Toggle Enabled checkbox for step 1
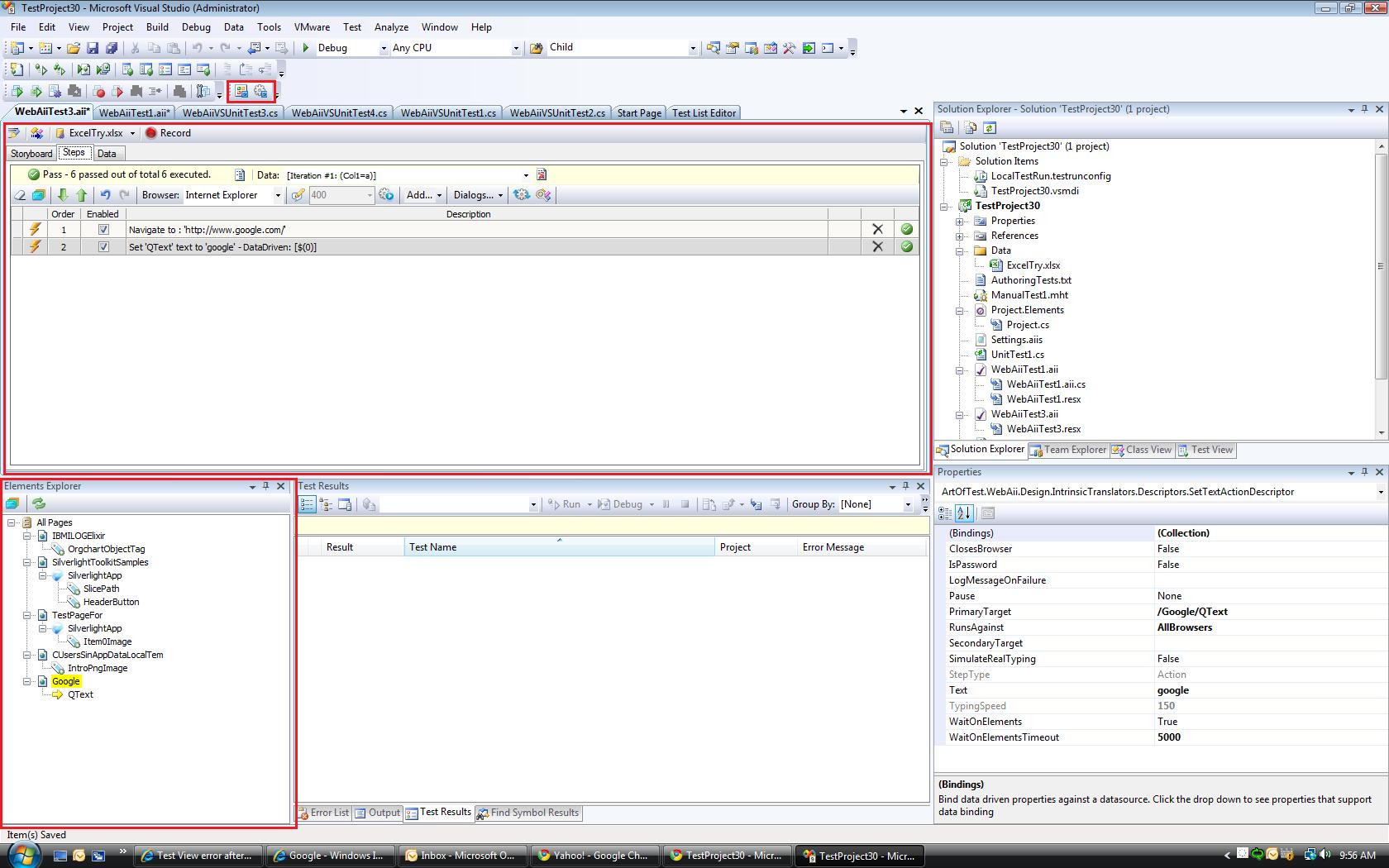The image size is (1389, 868). 103,230
